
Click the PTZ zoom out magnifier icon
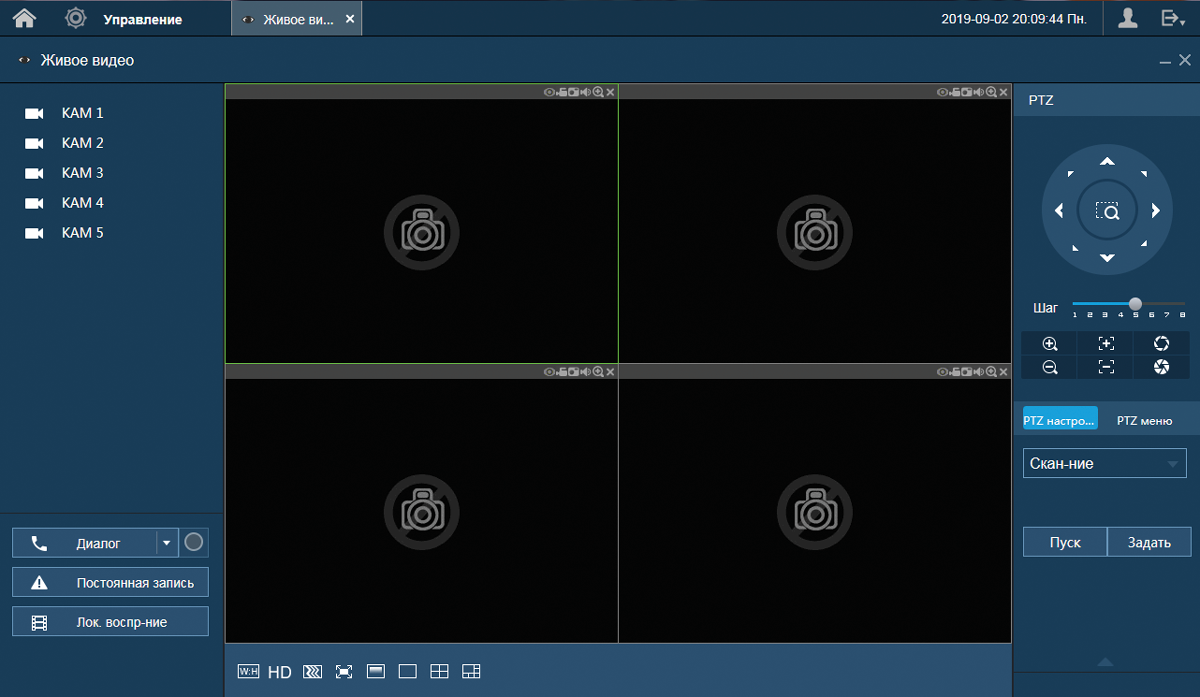[x=1050, y=367]
